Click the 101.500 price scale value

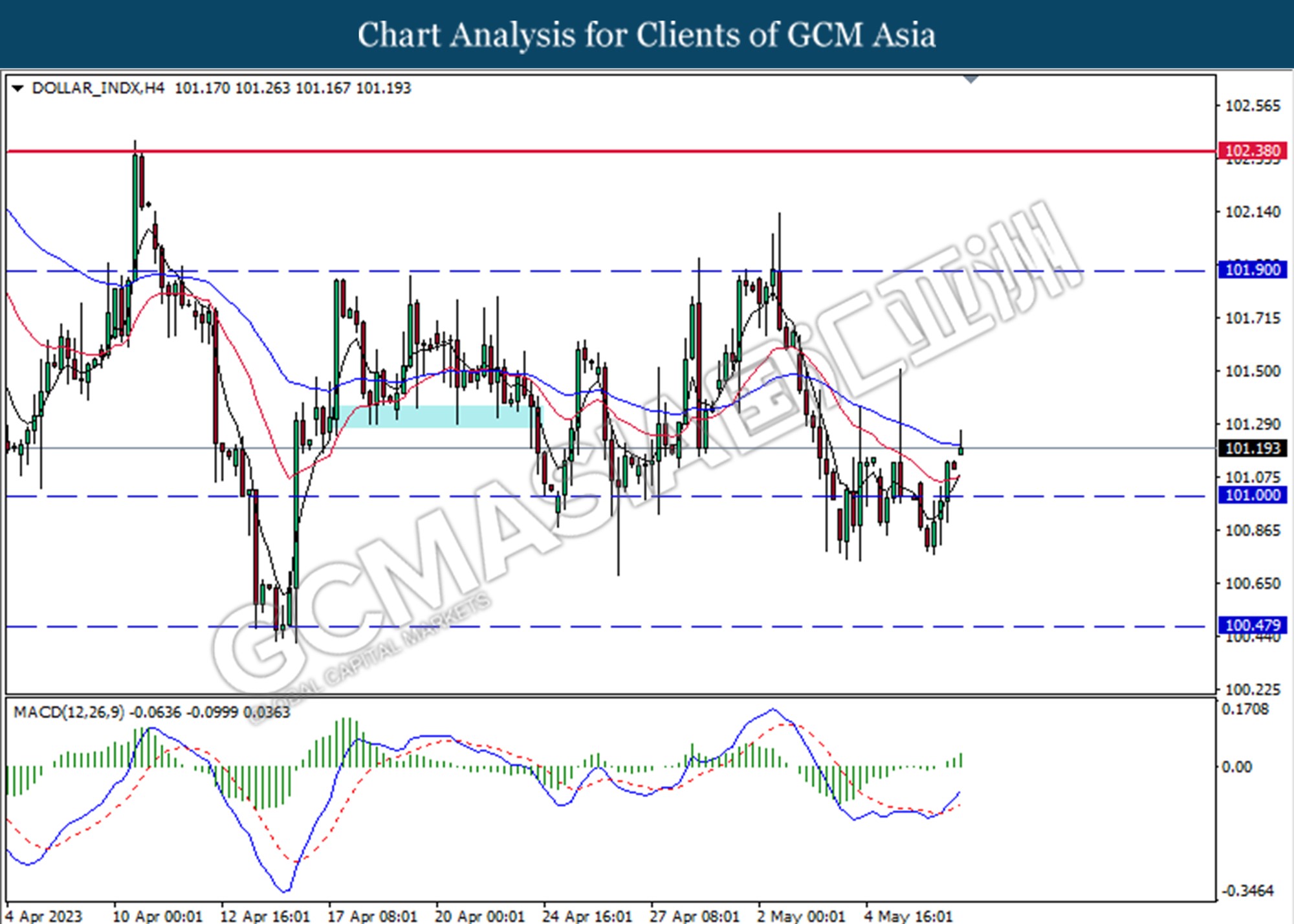1253,371
